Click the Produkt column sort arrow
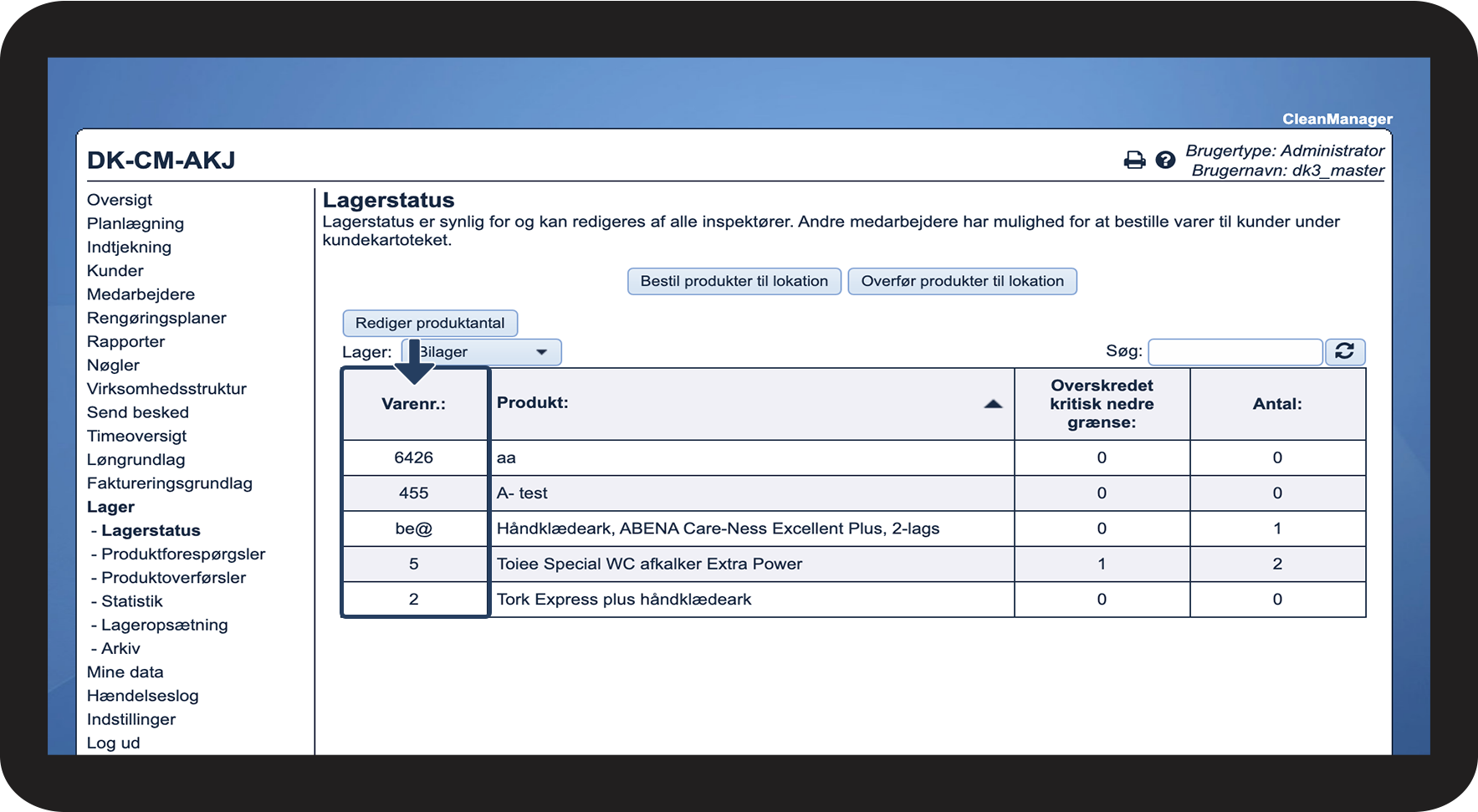The image size is (1478, 812). (x=993, y=404)
